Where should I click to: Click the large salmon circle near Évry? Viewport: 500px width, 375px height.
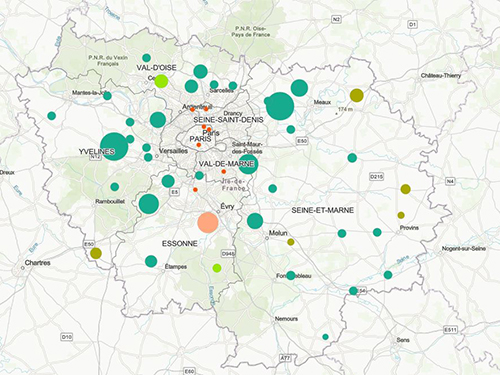208,222
